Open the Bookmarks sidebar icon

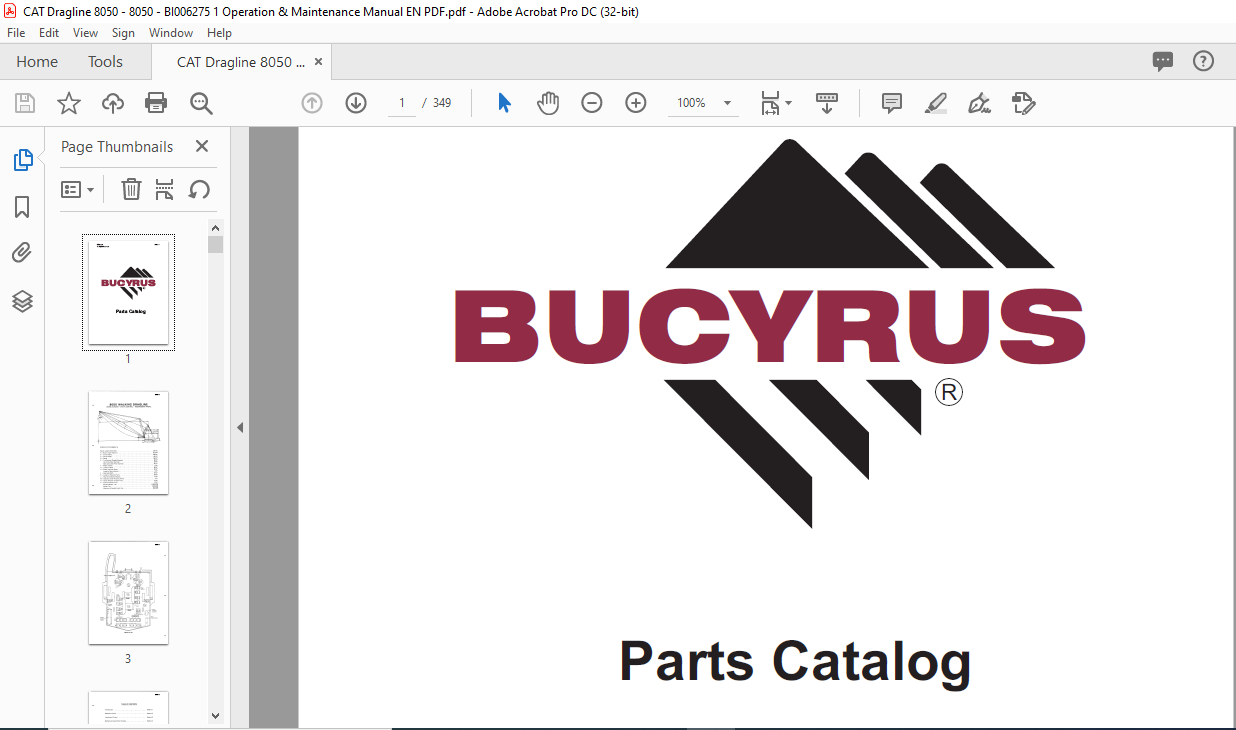[x=22, y=207]
